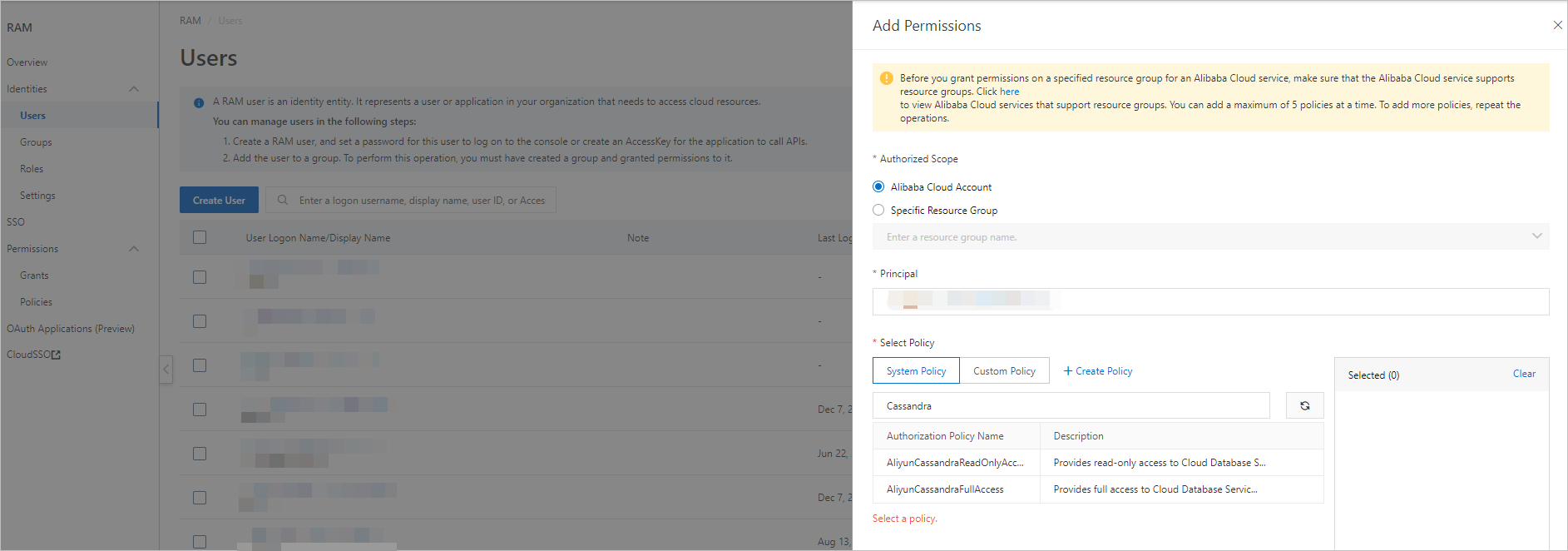Select Alibaba Cloud Account radio option
Viewport: 1568px width, 551px height.
[x=878, y=187]
